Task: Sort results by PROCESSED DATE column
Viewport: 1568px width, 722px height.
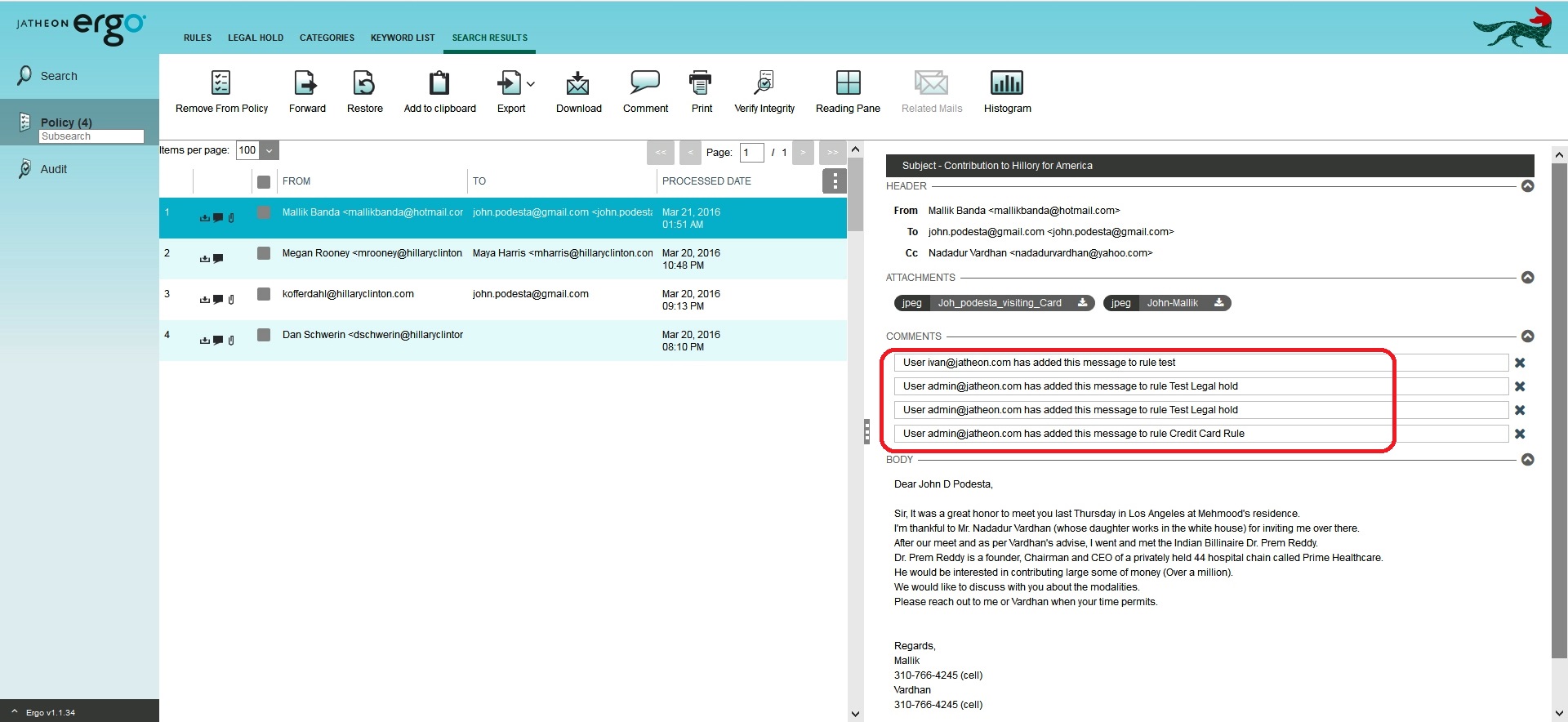Action: coord(706,181)
